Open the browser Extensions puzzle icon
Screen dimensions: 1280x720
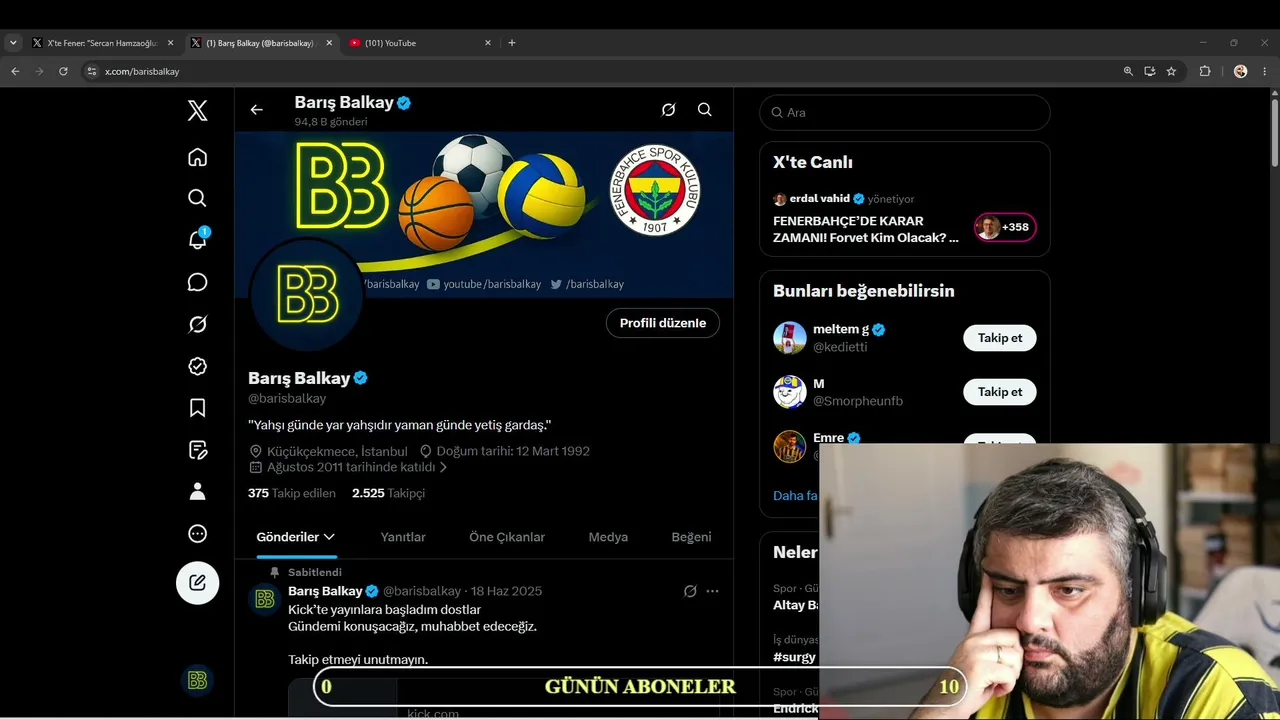(1205, 71)
